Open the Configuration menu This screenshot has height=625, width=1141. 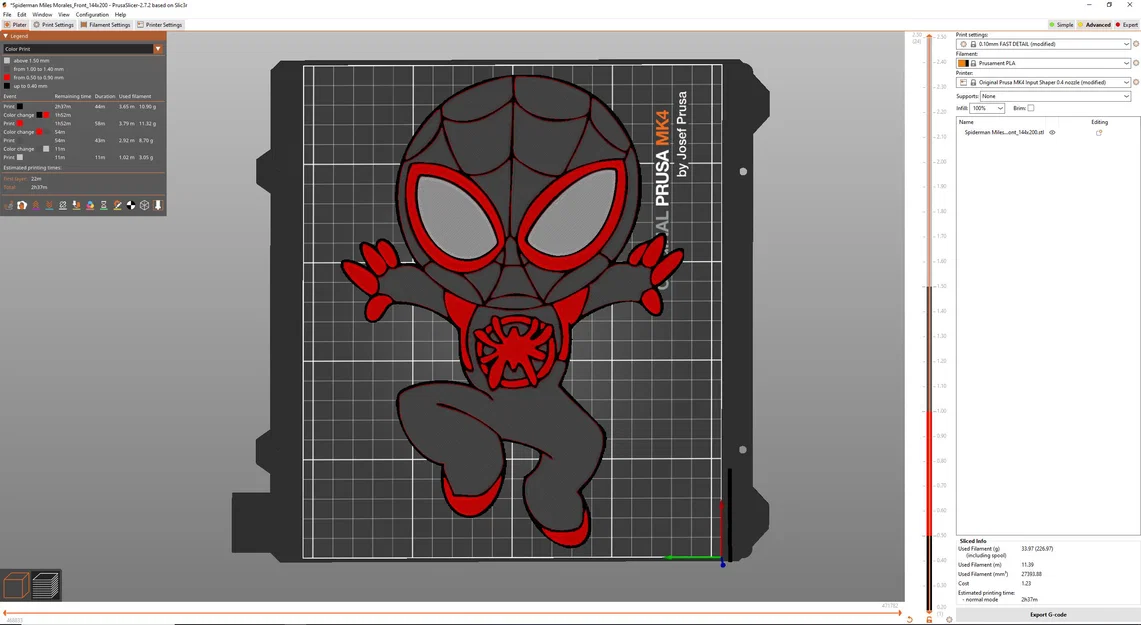click(92, 15)
